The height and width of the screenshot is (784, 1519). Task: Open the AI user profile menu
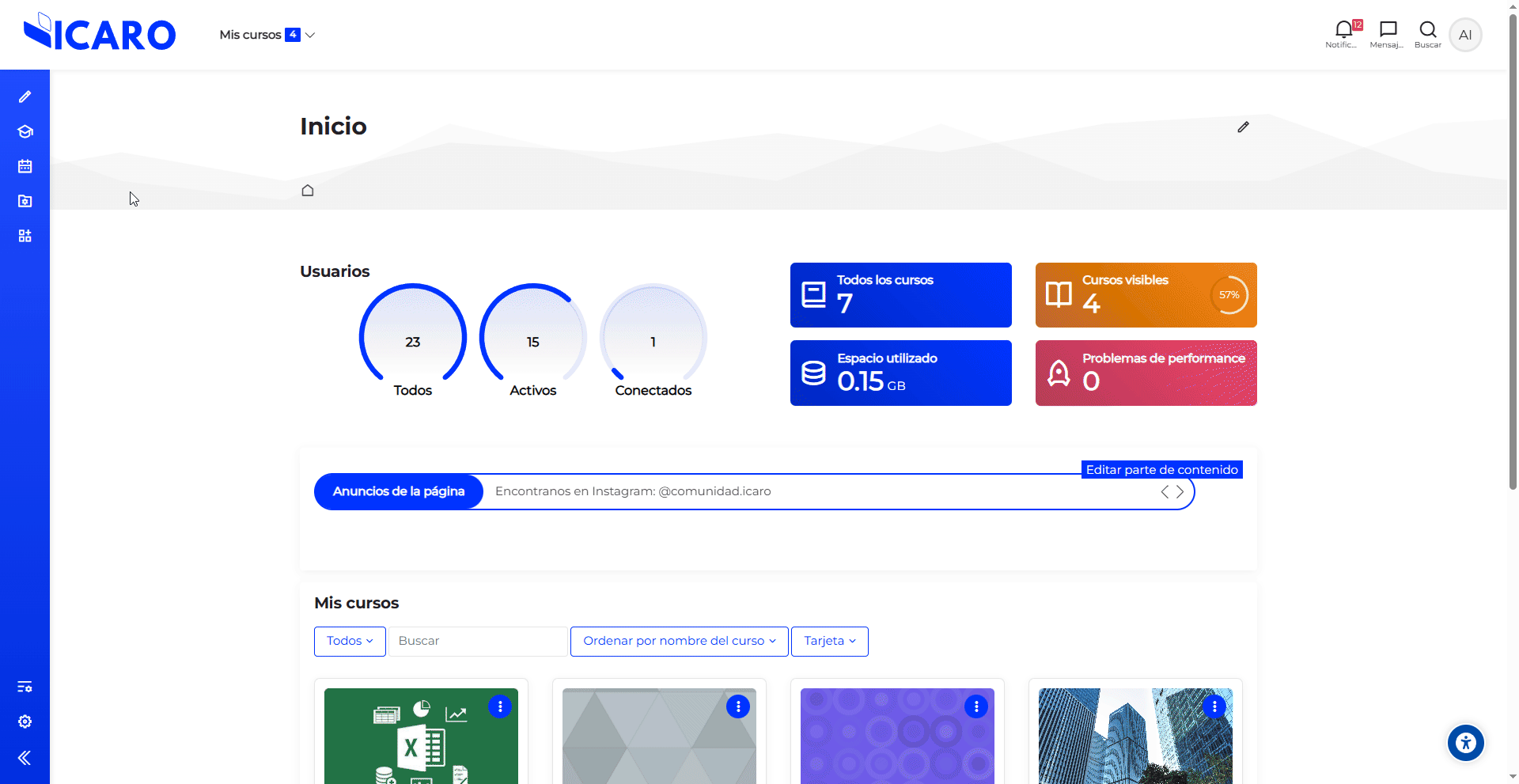1465,35
